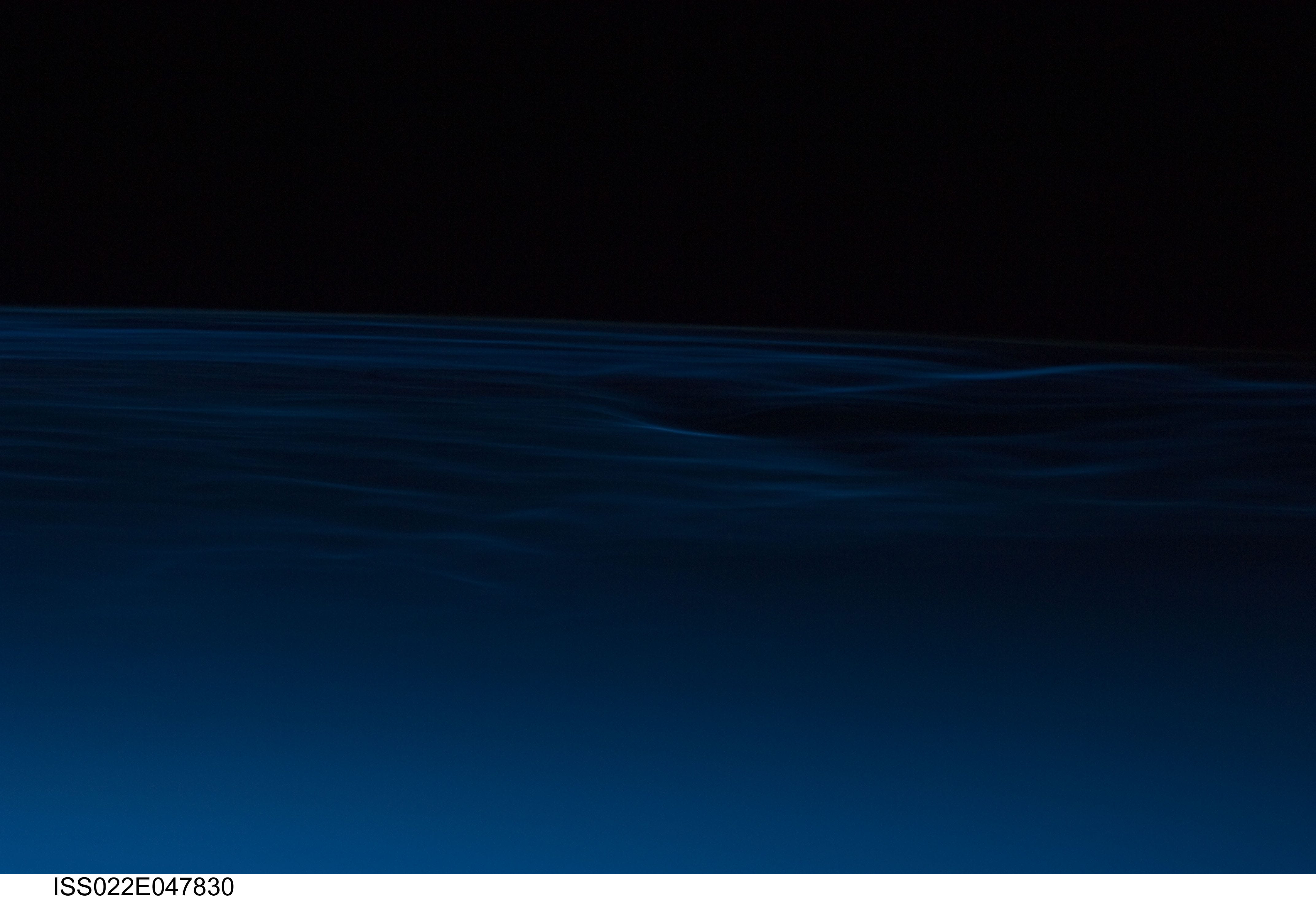Image resolution: width=1316 pixels, height=899 pixels.
Task: Click the ISS022E047830 image ID caption
Action: click(x=143, y=886)
